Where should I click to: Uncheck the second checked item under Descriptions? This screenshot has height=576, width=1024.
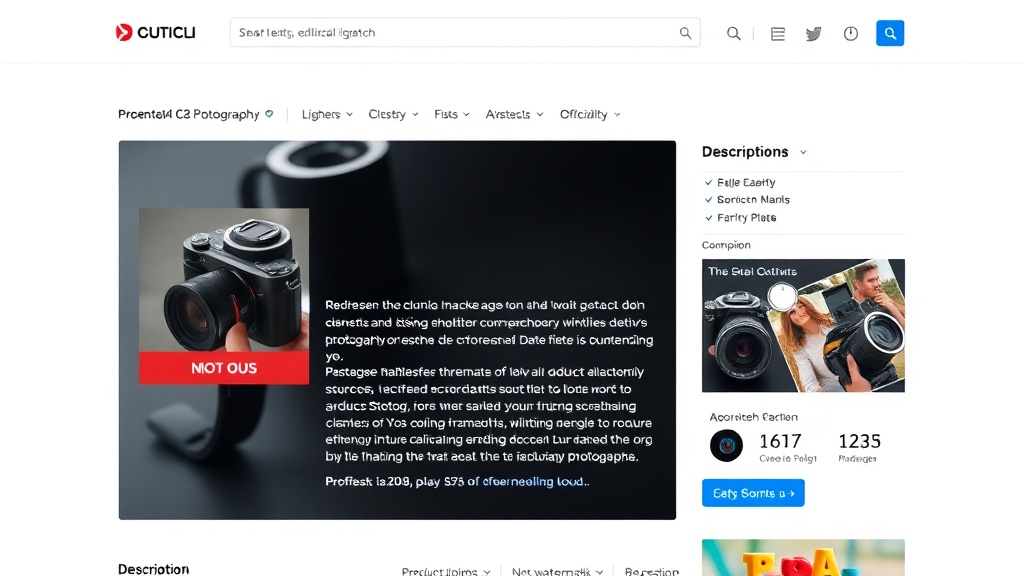point(709,200)
